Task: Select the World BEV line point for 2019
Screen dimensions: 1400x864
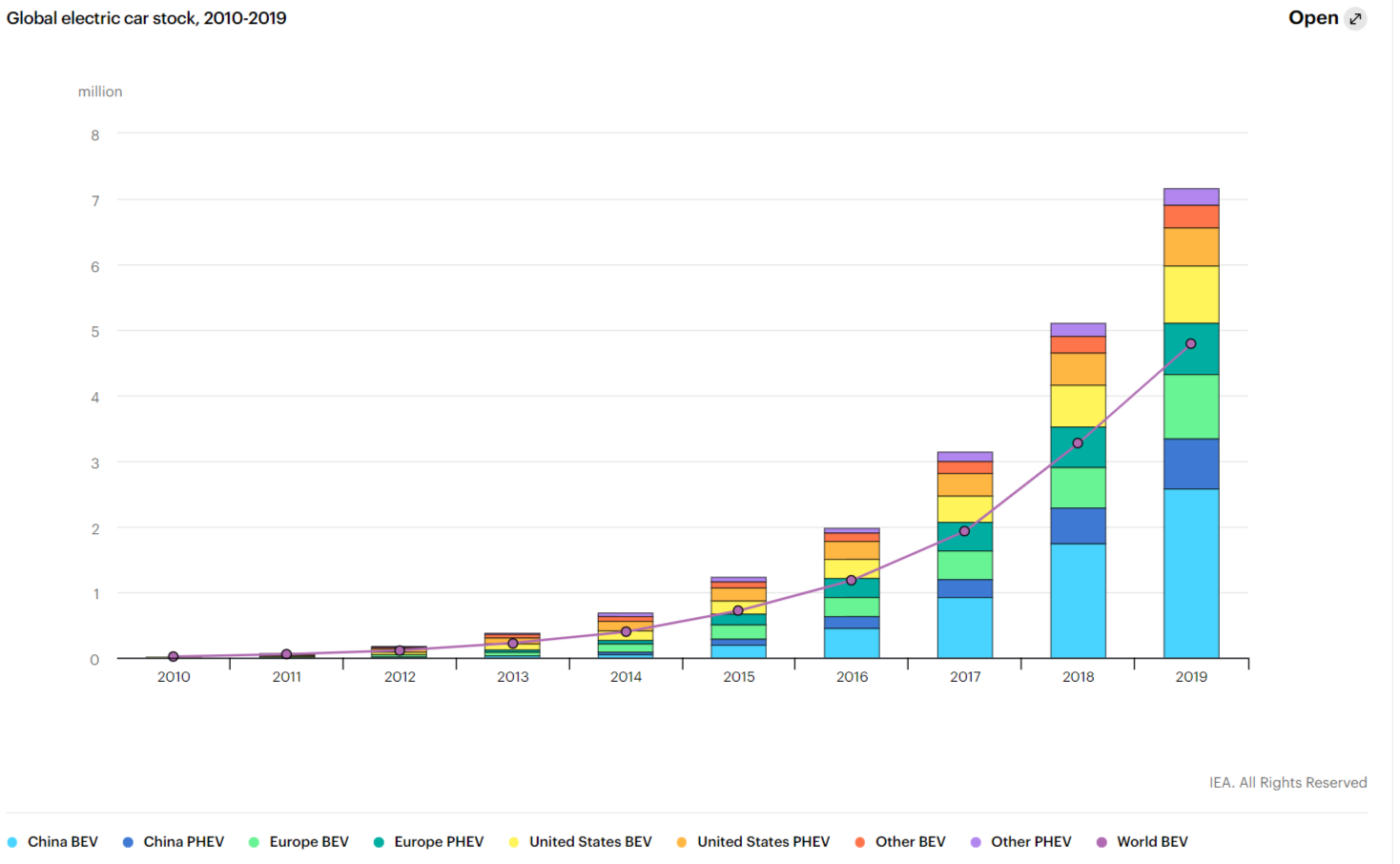Action: coord(1190,343)
